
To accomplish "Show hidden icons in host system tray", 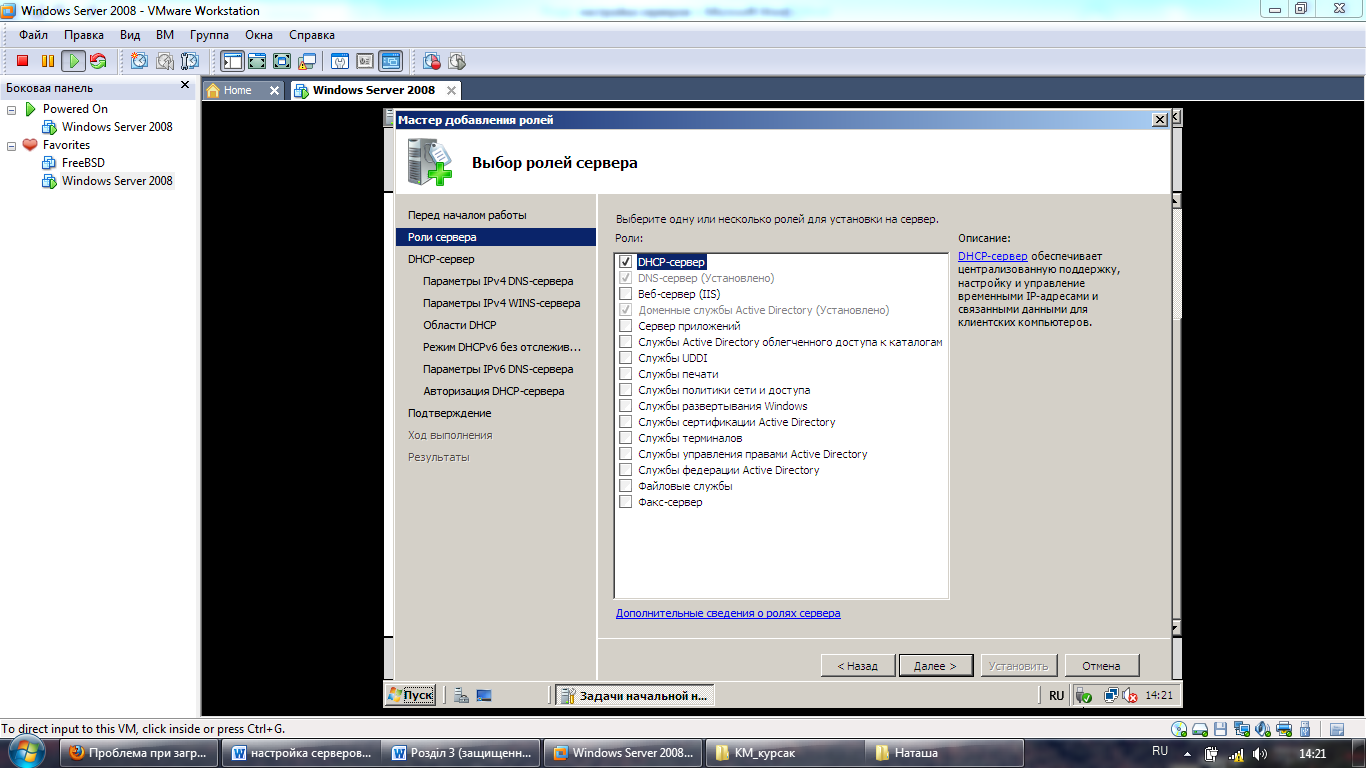I will point(1187,754).
